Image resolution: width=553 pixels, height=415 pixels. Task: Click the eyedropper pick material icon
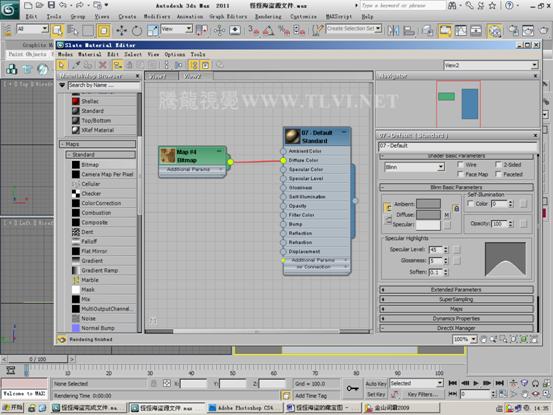click(x=75, y=65)
